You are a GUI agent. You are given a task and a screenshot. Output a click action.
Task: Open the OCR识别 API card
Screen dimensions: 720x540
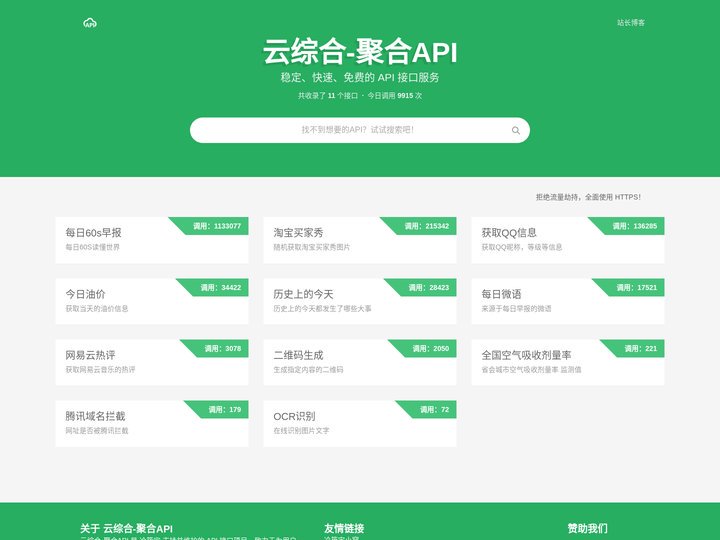coord(360,423)
